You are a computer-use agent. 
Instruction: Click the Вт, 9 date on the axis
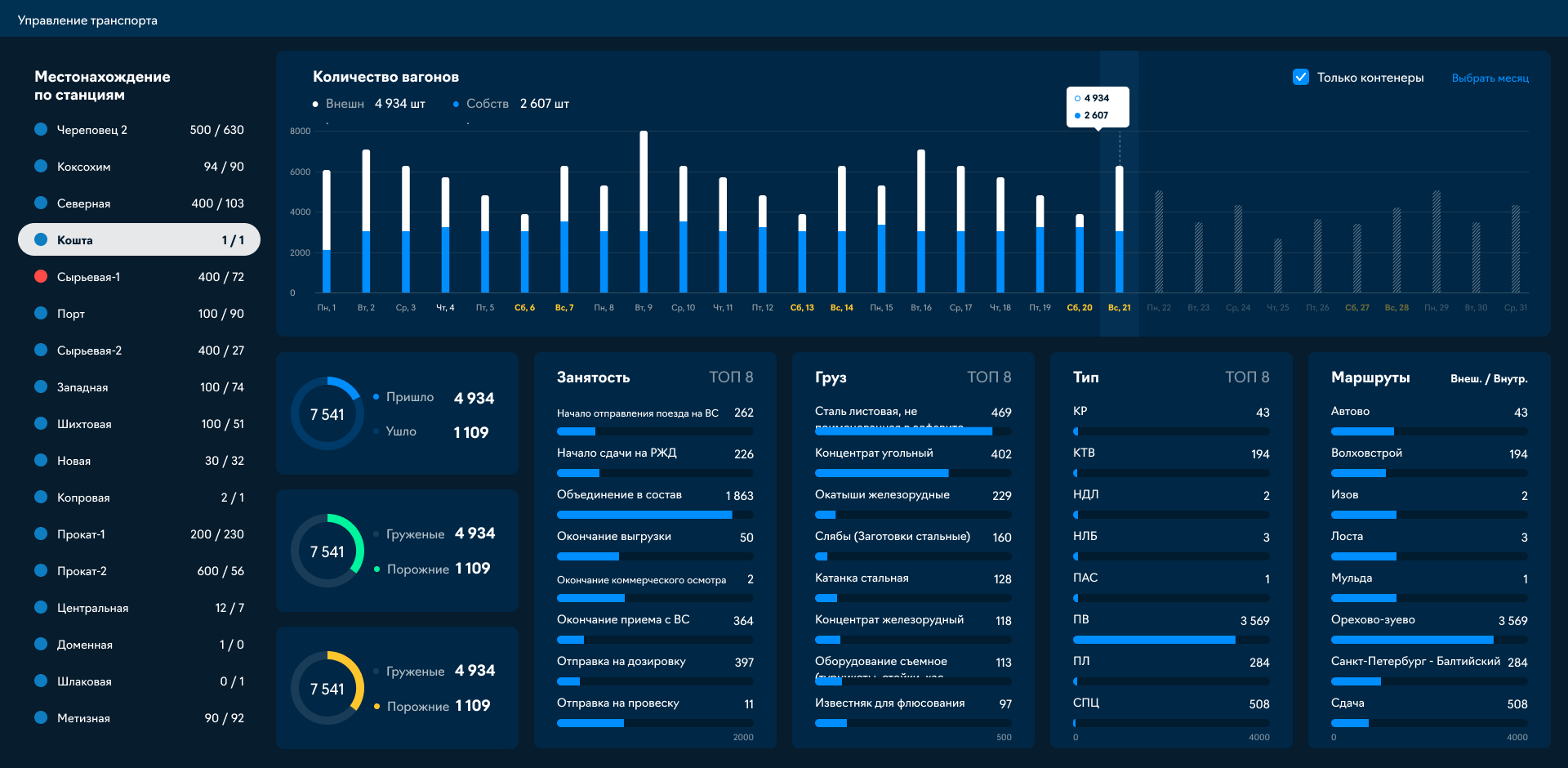(x=644, y=308)
